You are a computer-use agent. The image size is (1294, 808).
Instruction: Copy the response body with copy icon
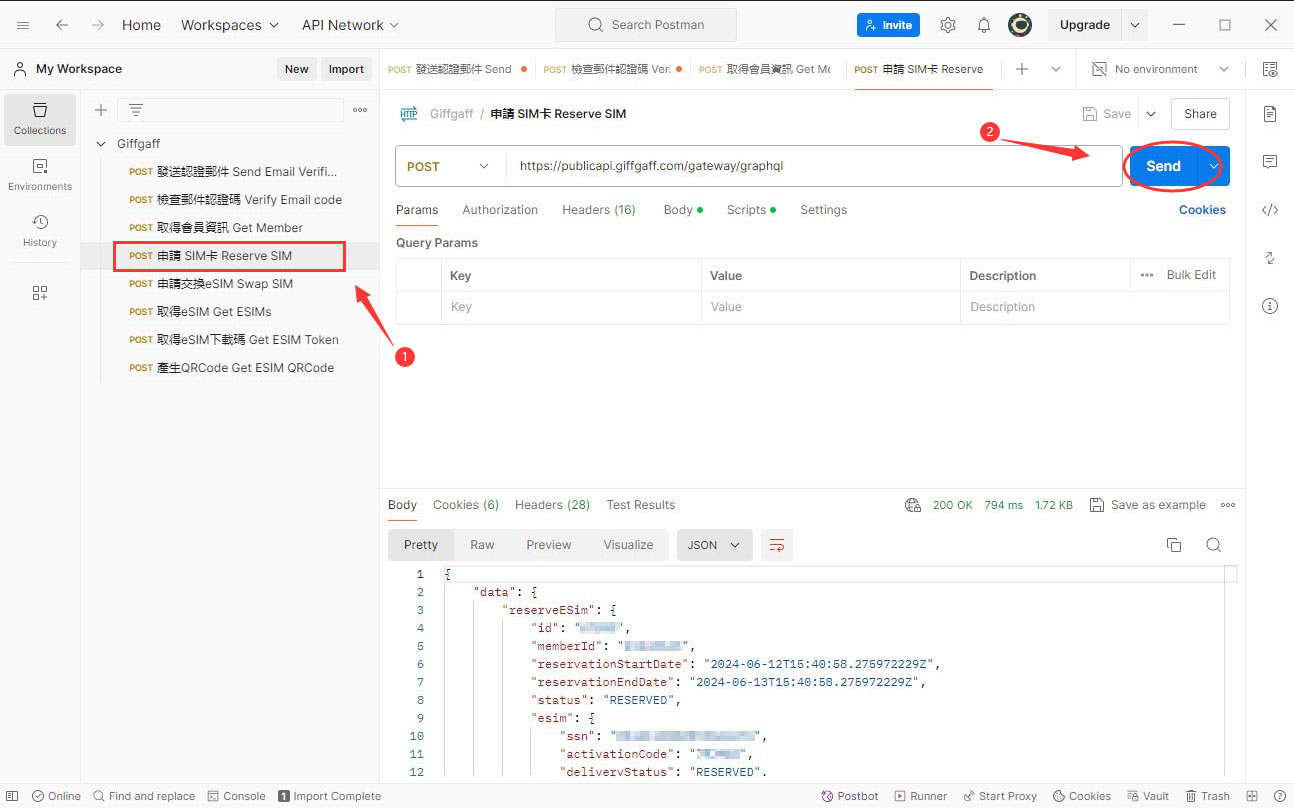coord(1174,545)
